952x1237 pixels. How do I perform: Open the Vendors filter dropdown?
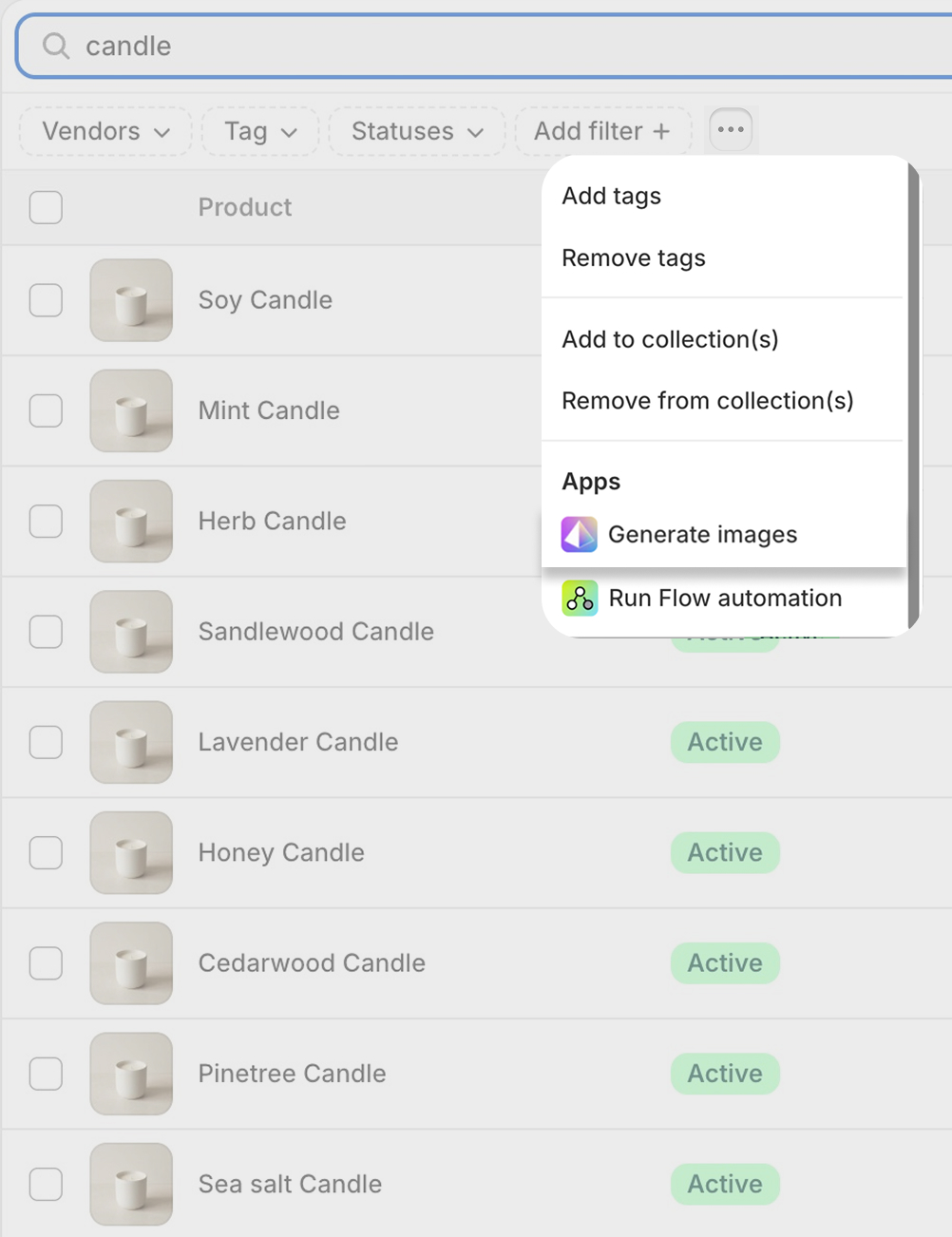(105, 131)
